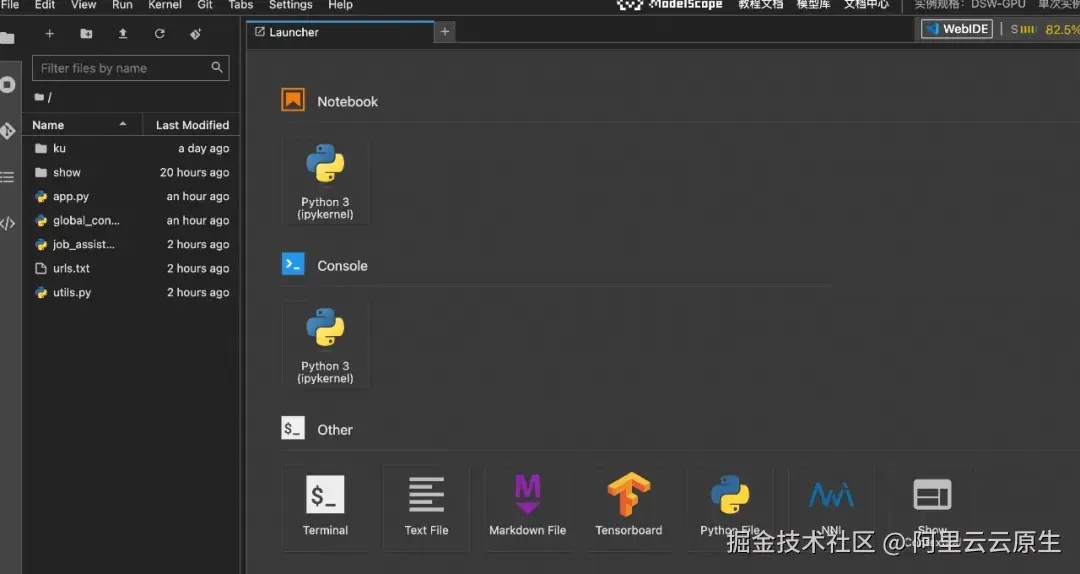Image resolution: width=1080 pixels, height=574 pixels.
Task: Select the ku folder
Action: point(131,148)
